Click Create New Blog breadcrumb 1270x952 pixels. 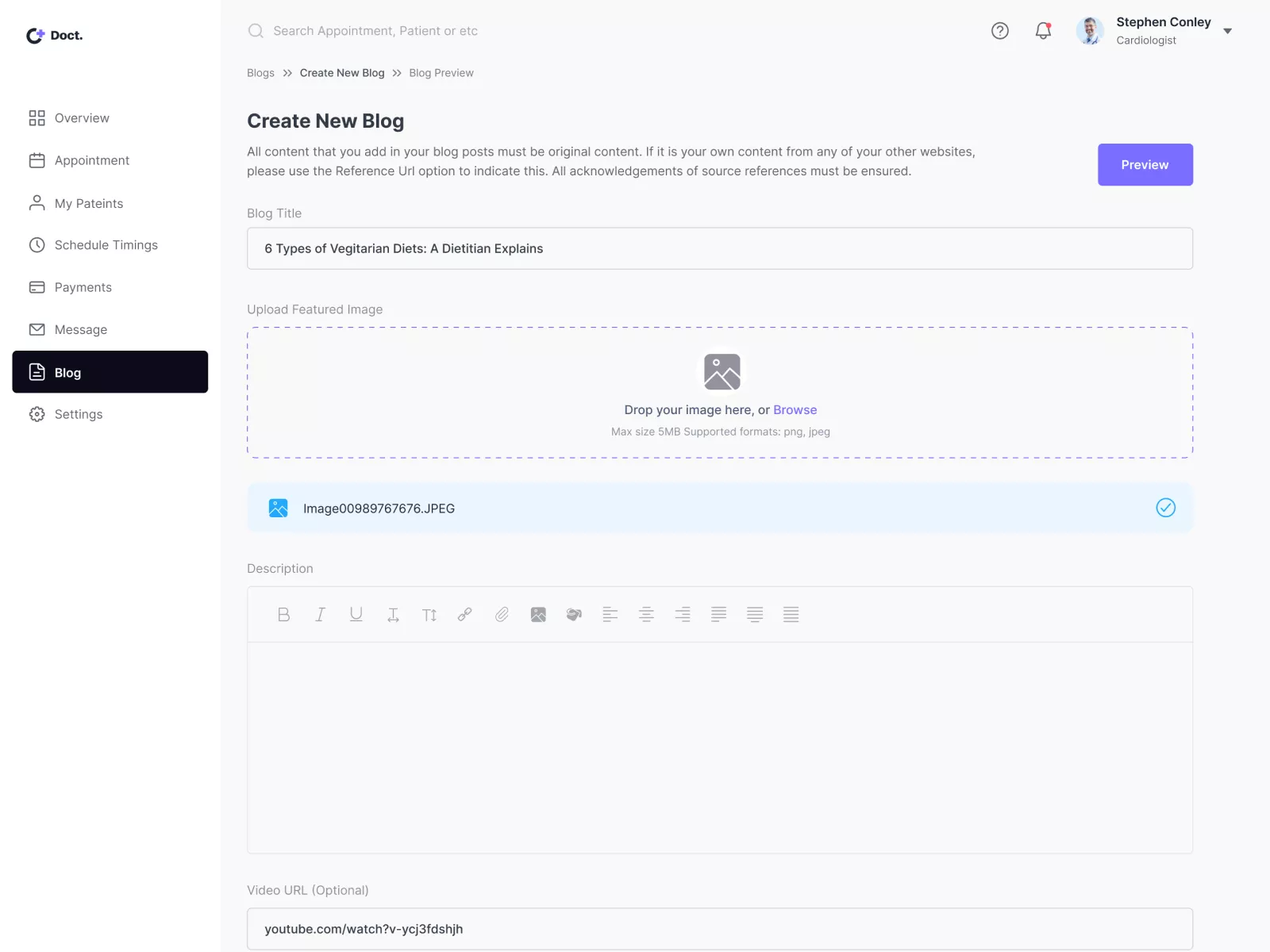(342, 73)
